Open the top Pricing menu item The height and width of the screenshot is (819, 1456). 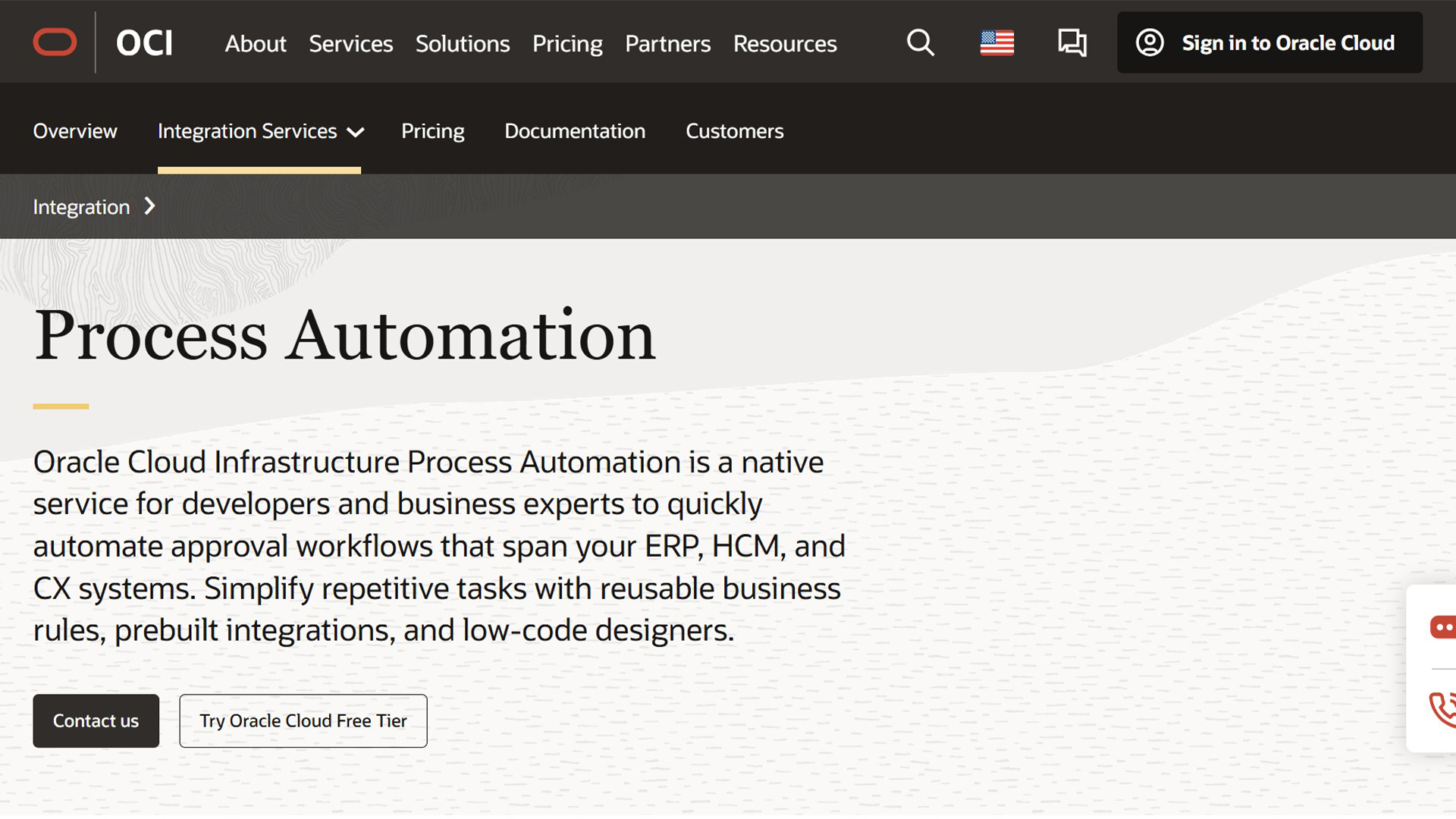(567, 43)
